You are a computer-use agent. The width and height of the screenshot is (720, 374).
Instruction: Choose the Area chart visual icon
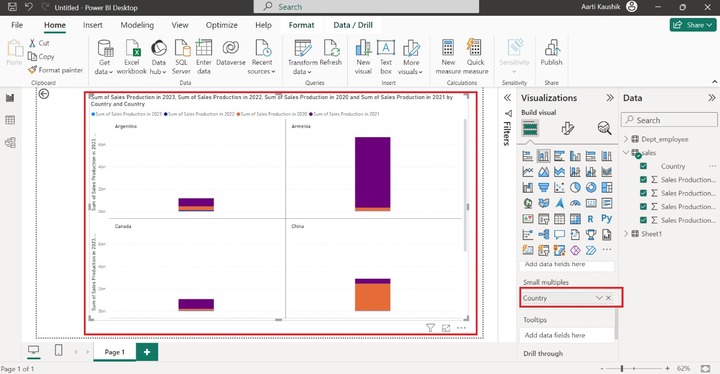click(544, 172)
